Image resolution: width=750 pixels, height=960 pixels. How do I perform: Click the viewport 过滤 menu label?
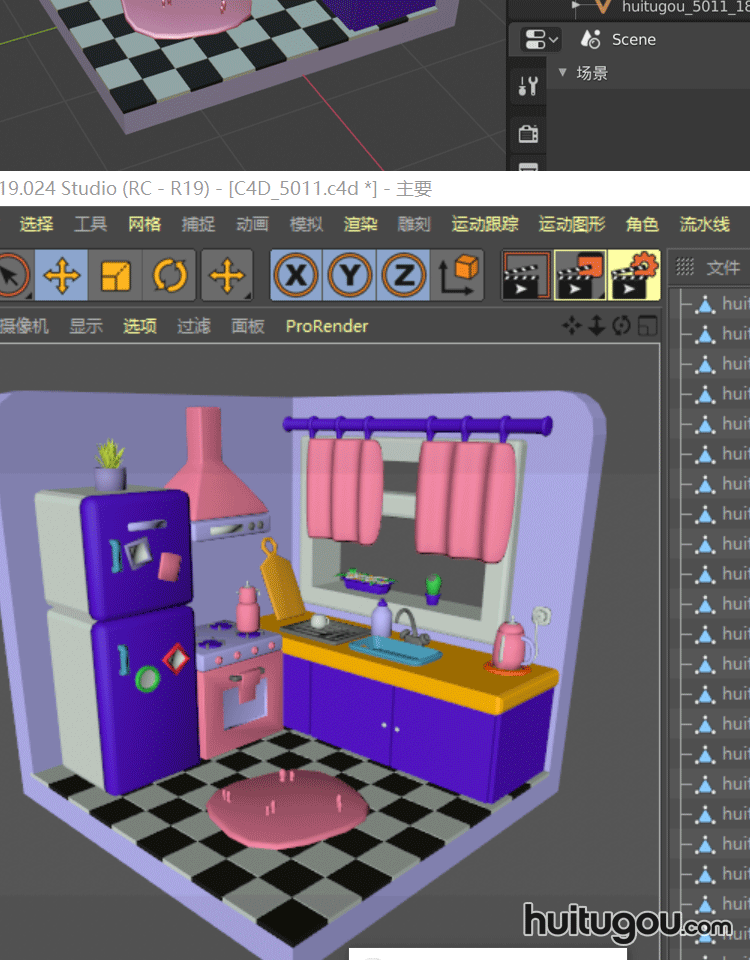pyautogui.click(x=193, y=326)
